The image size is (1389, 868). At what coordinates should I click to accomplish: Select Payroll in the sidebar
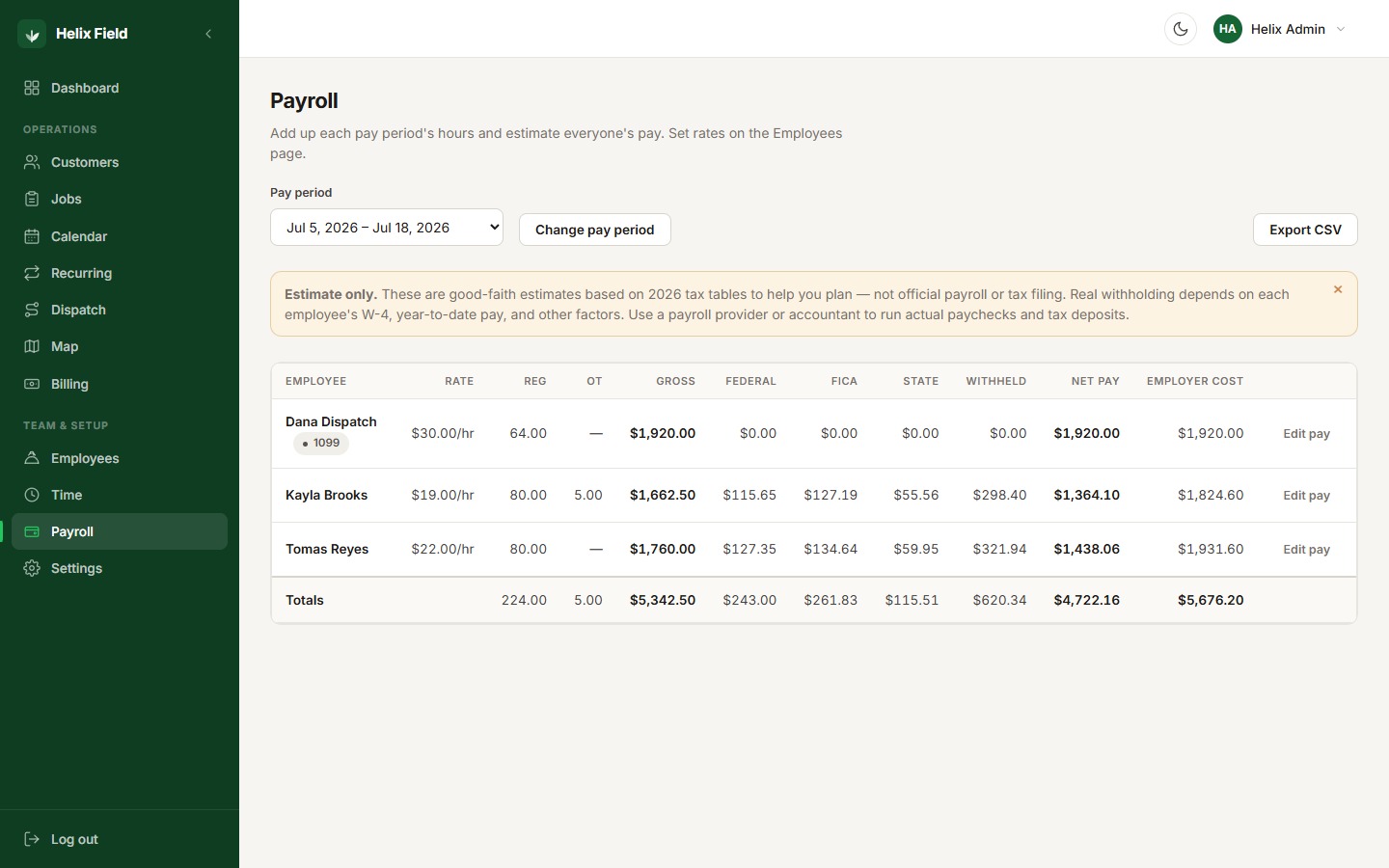[x=120, y=531]
